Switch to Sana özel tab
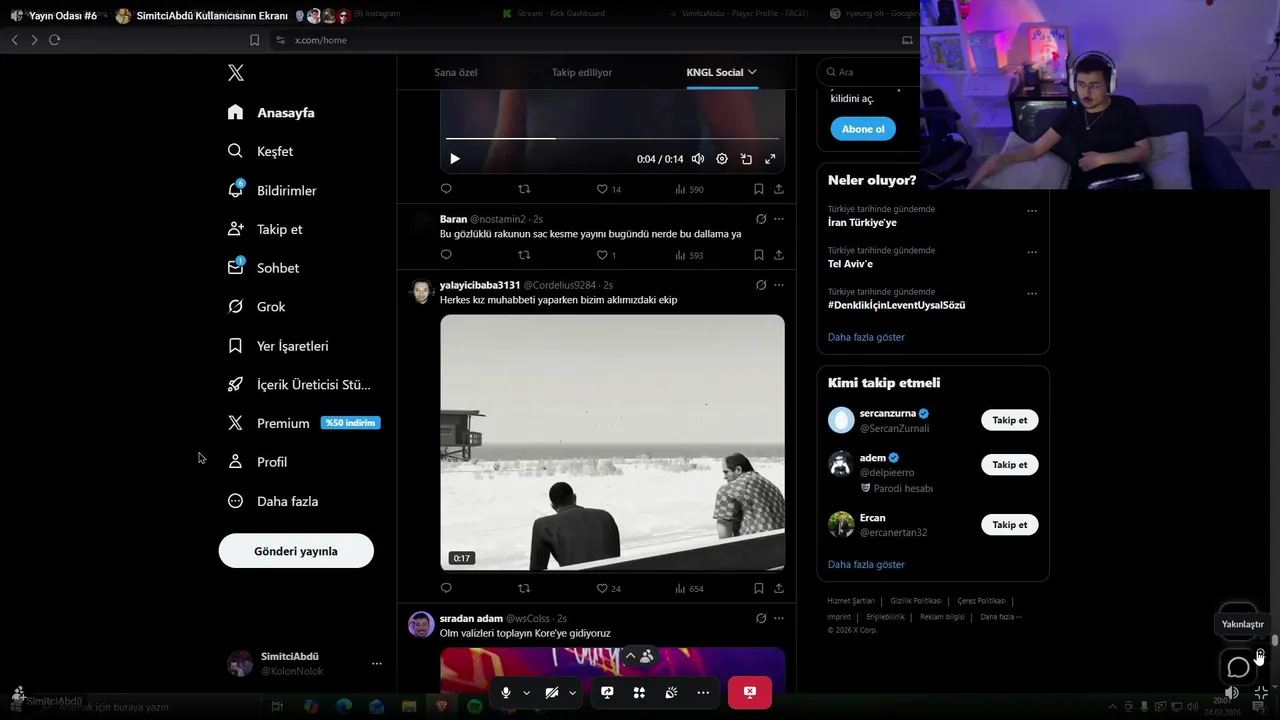 [x=456, y=72]
